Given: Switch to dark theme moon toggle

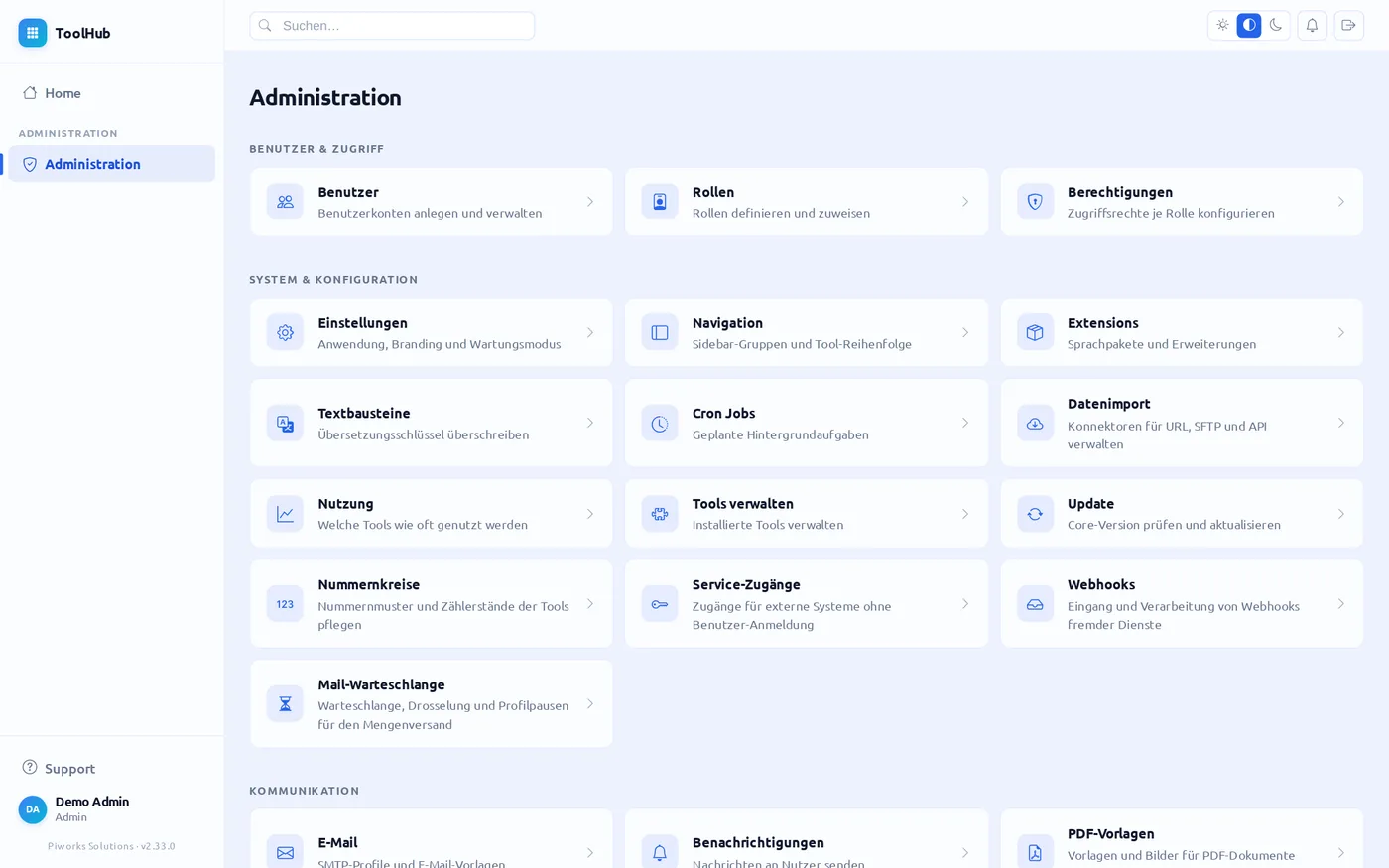Looking at the screenshot, I should point(1276,26).
